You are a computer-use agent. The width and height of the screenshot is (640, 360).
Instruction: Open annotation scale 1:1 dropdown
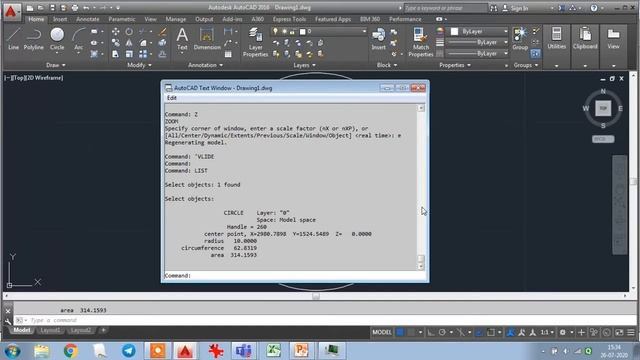pos(547,332)
